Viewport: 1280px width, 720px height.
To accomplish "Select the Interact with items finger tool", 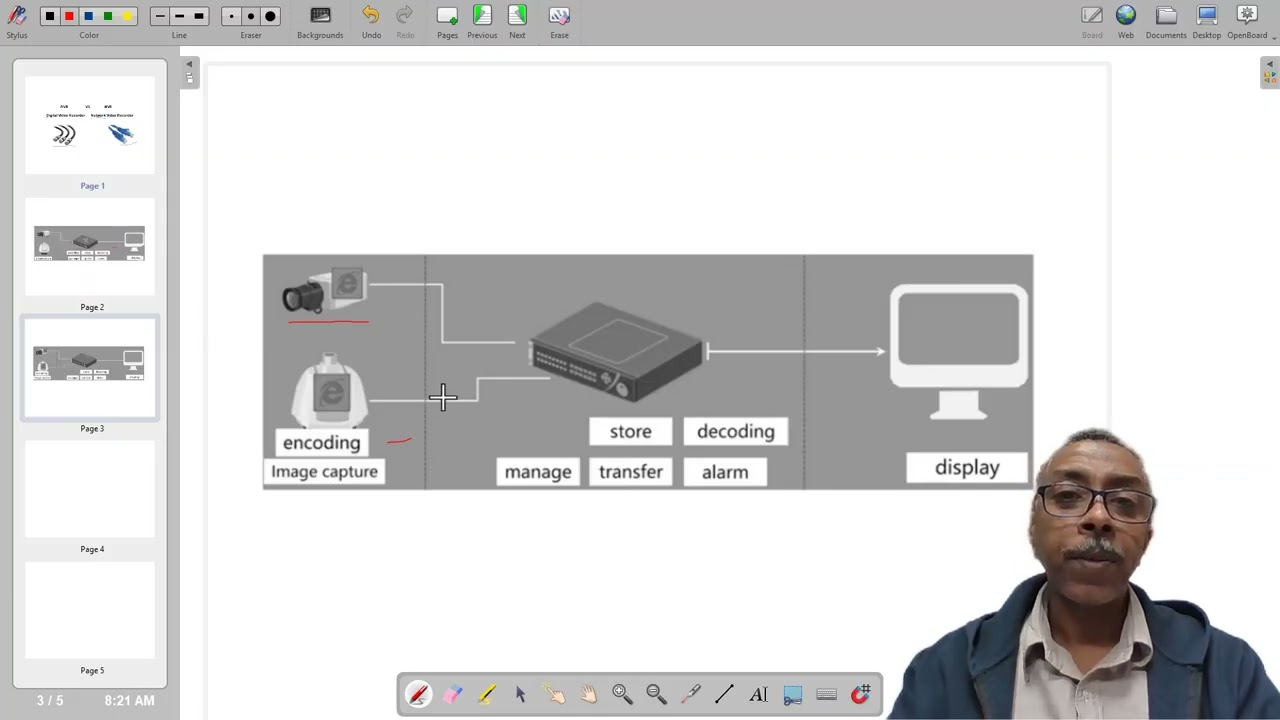I will pos(554,694).
